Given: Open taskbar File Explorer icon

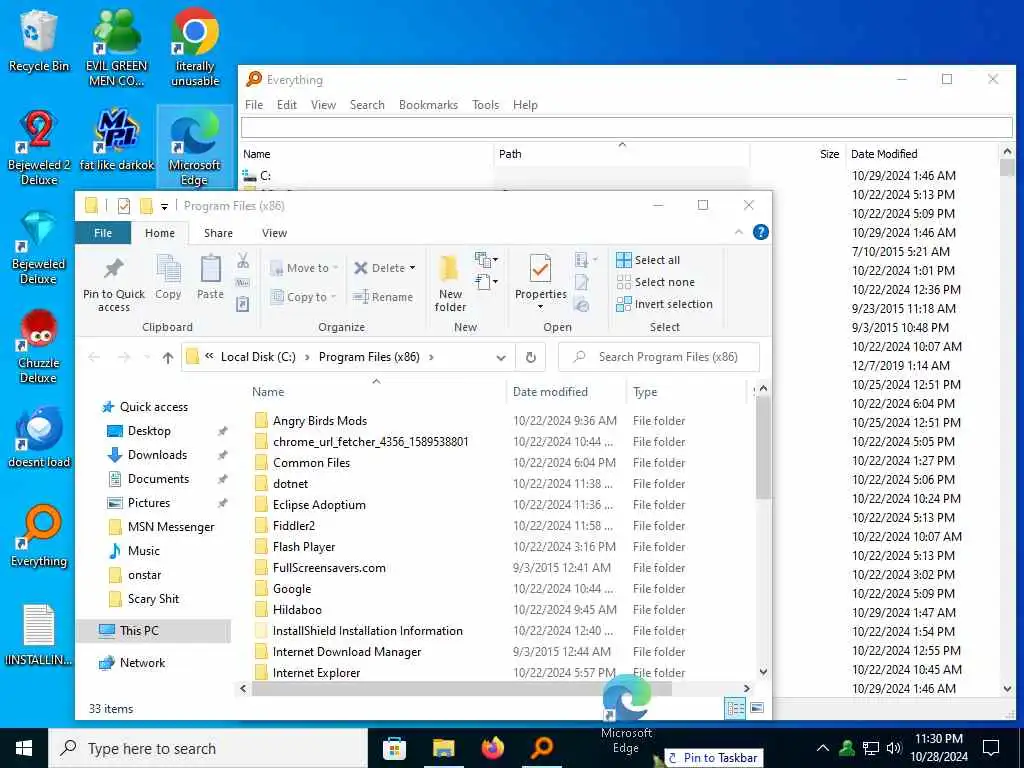Looking at the screenshot, I should click(444, 748).
